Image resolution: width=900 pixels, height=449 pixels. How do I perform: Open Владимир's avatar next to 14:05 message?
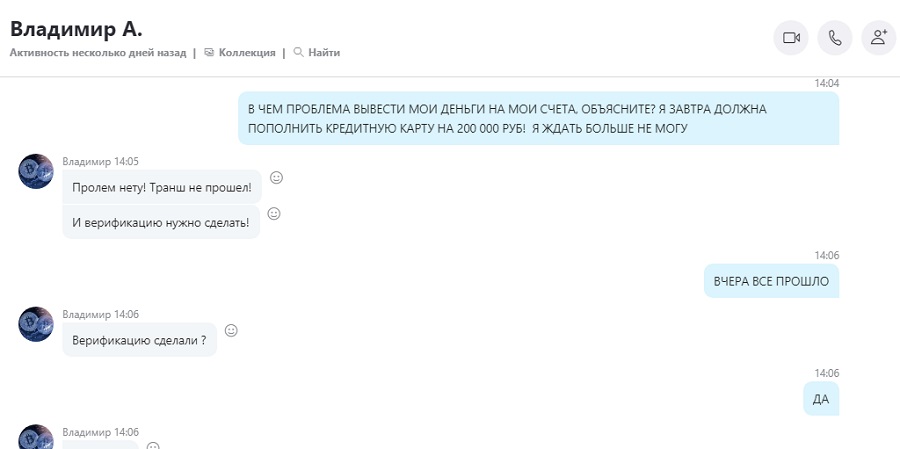(36, 171)
